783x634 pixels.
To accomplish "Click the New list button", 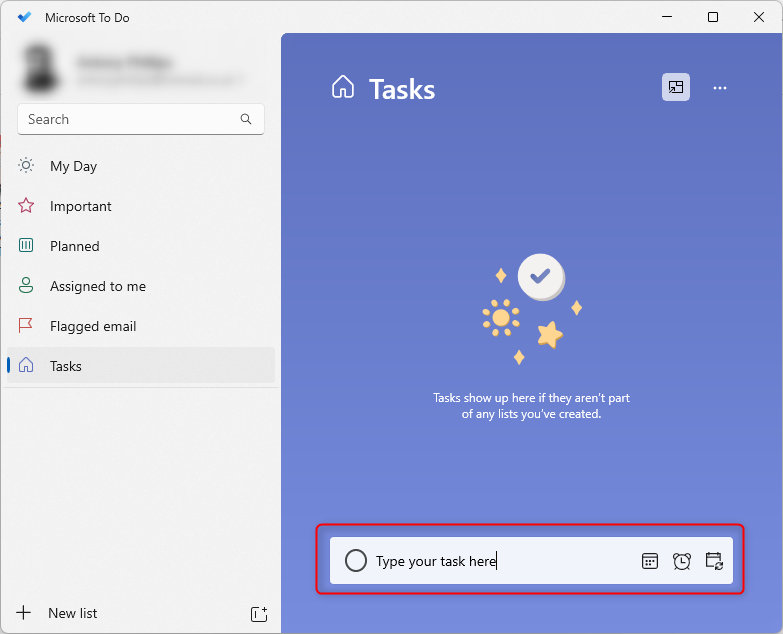I will click(x=72, y=613).
